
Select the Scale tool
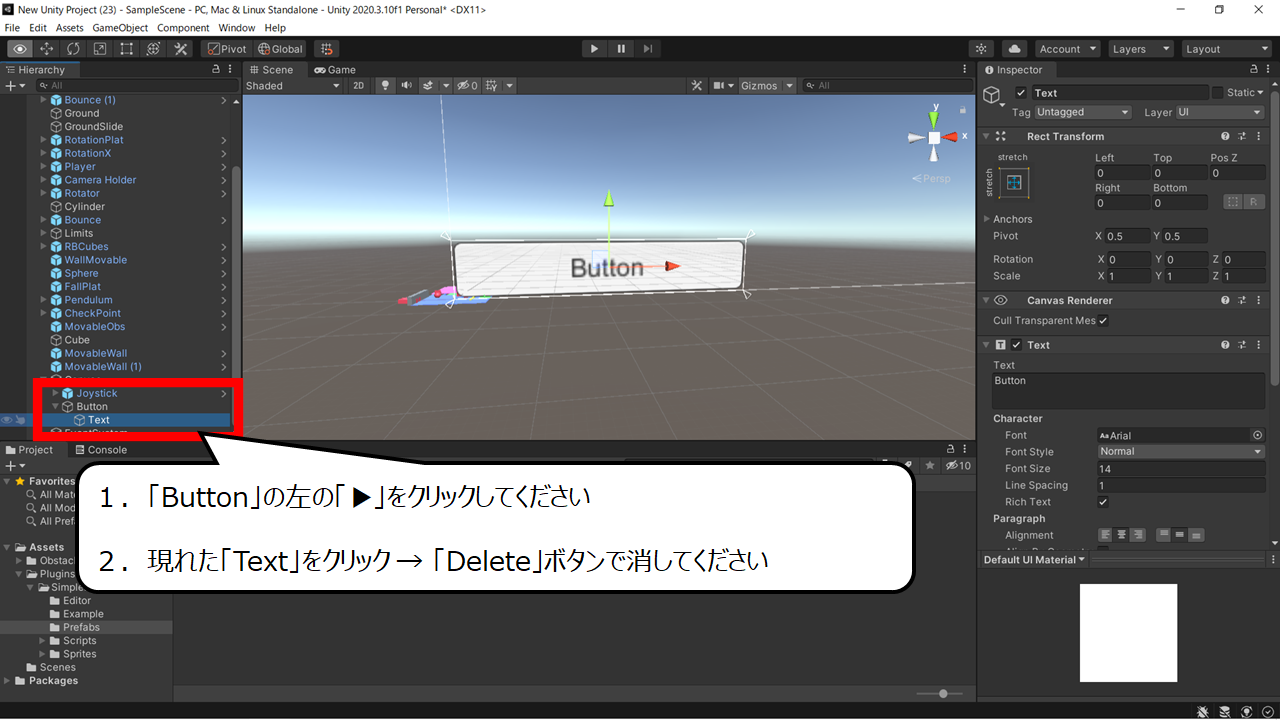100,49
